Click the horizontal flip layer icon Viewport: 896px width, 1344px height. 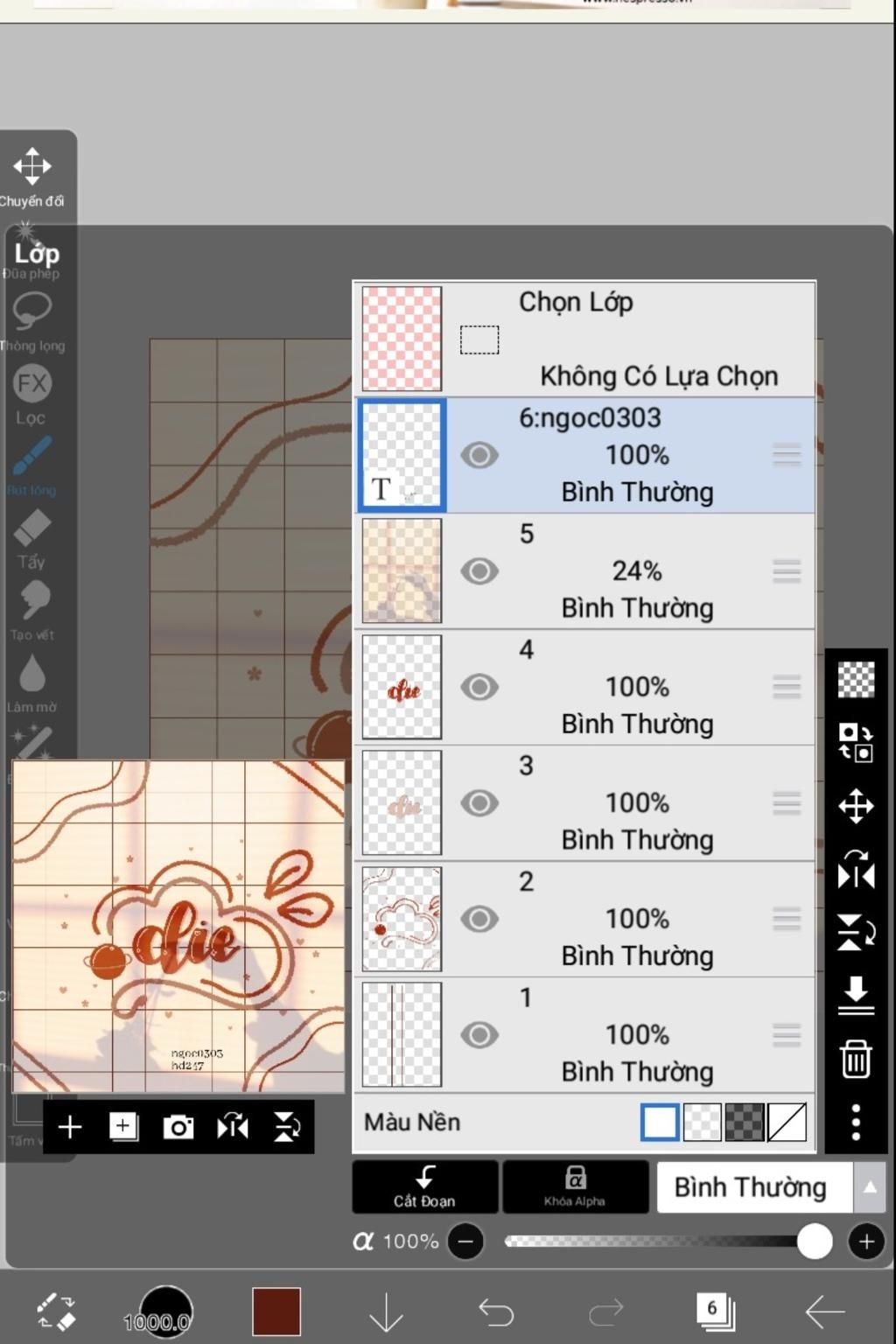point(856,870)
